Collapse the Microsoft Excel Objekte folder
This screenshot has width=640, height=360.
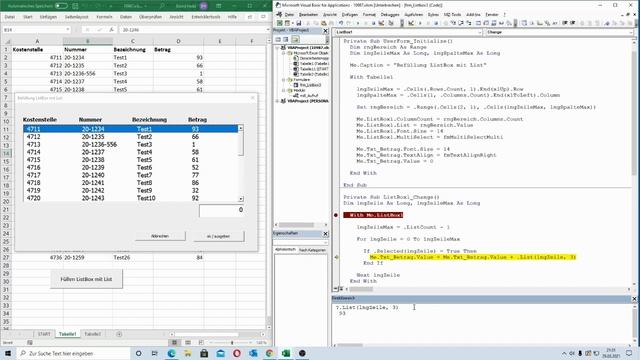pos(283,53)
